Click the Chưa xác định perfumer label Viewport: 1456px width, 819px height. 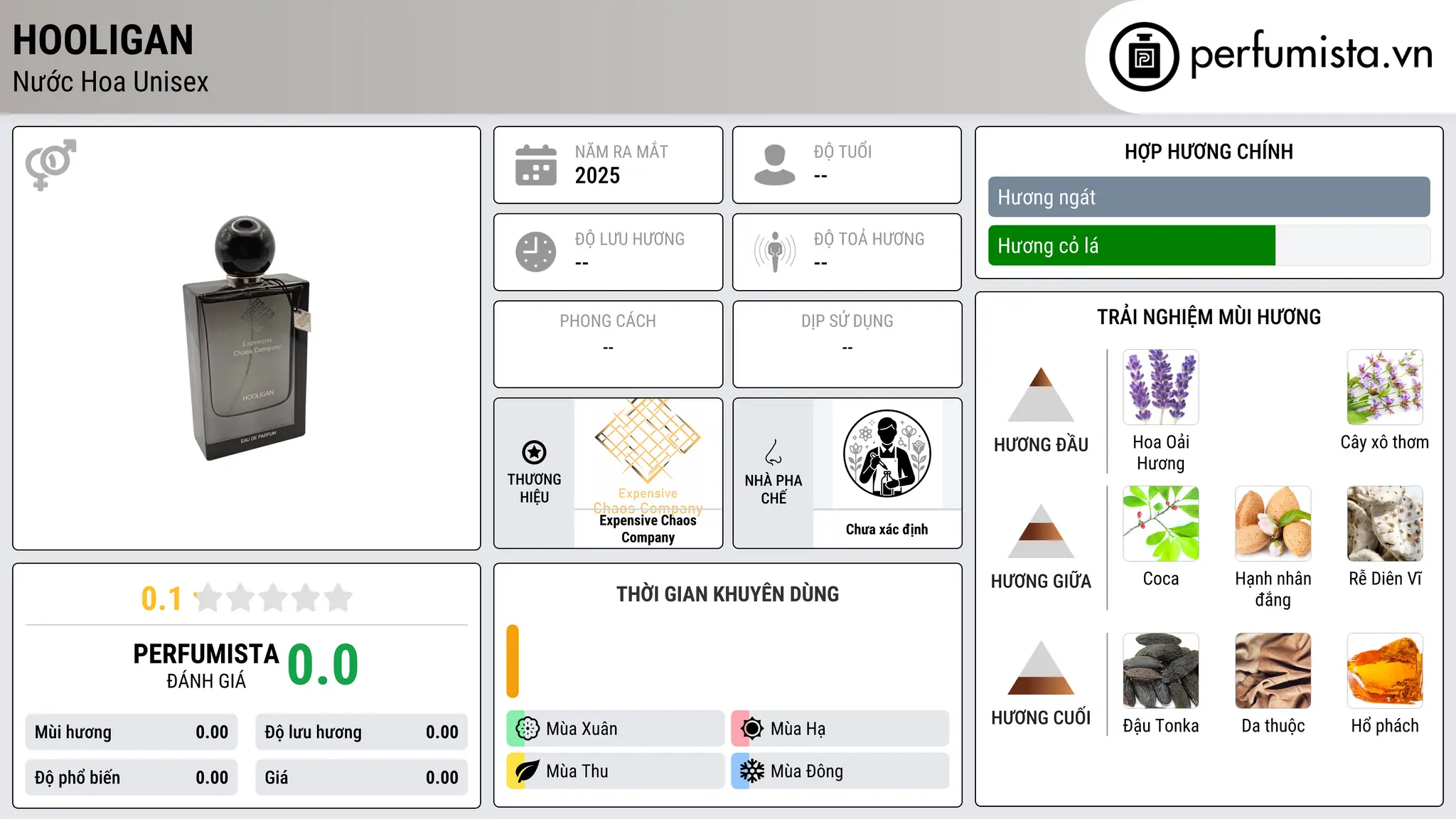tap(887, 529)
